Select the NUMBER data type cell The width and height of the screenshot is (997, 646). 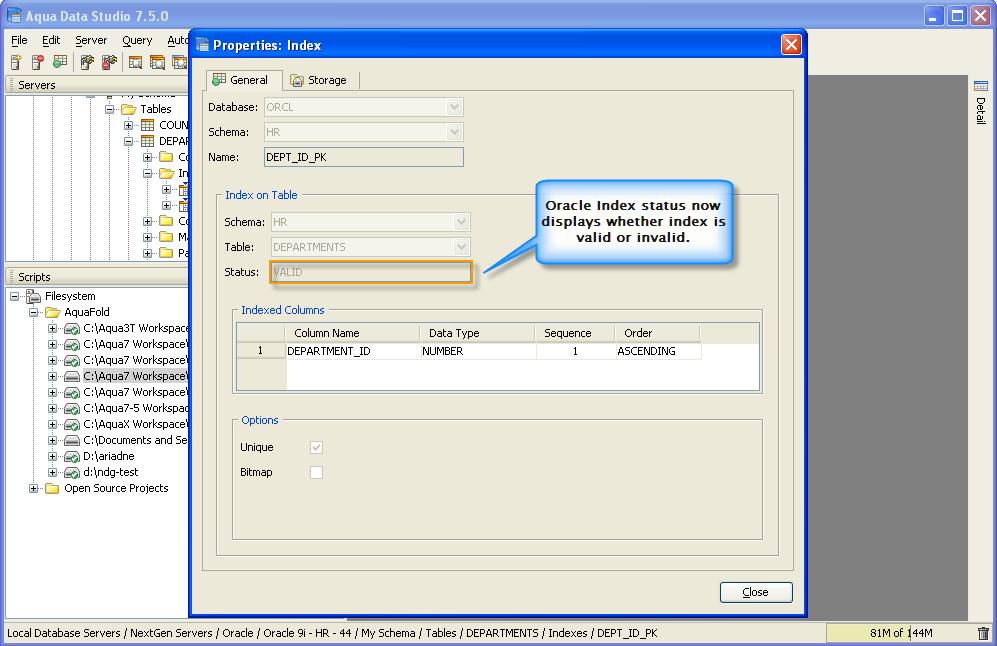point(479,351)
